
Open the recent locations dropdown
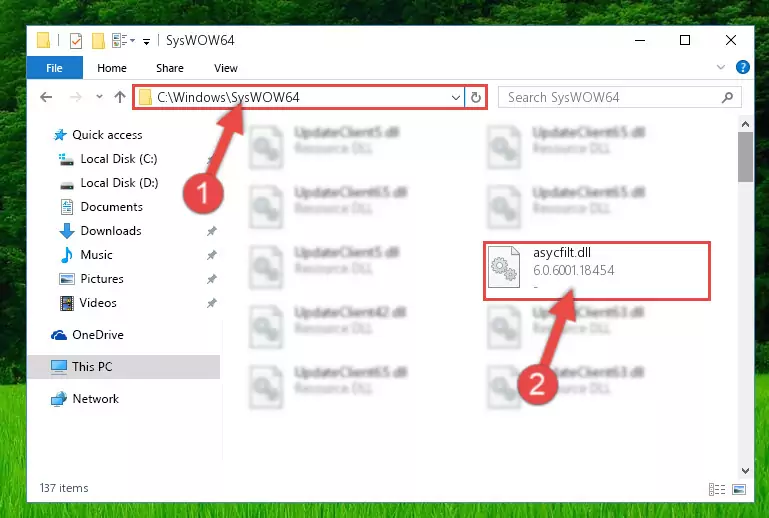pyautogui.click(x=99, y=97)
